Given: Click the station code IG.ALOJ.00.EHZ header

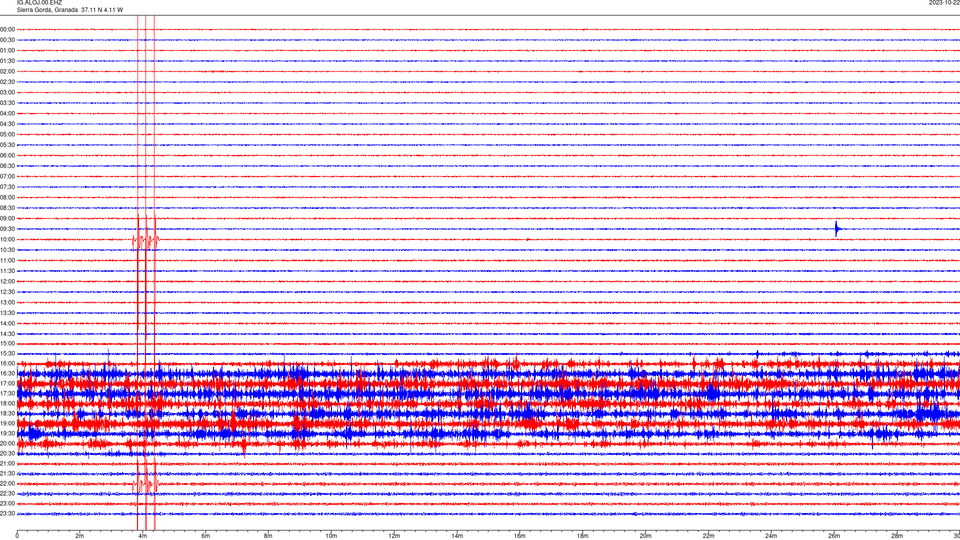Looking at the screenshot, I should (39, 3).
